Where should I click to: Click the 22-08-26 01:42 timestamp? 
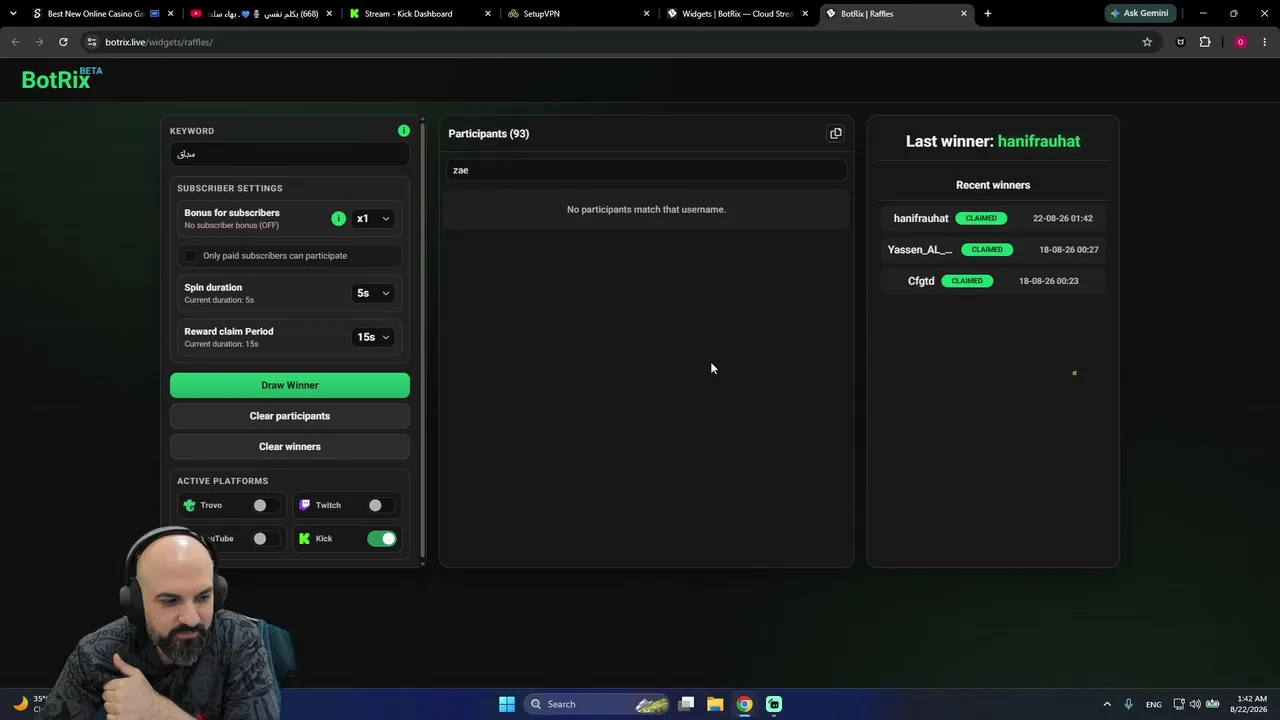[1062, 218]
